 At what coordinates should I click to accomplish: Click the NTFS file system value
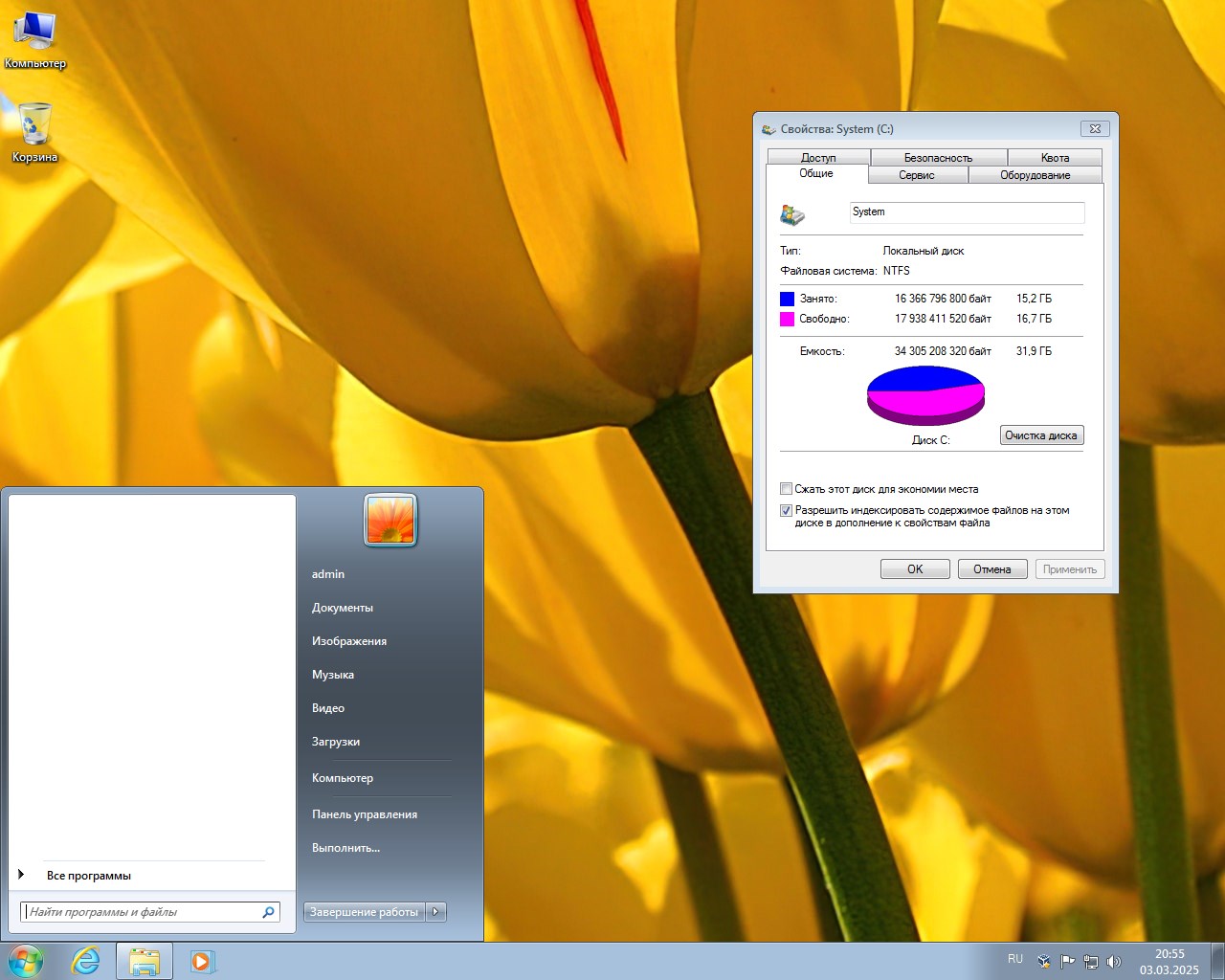pos(897,271)
